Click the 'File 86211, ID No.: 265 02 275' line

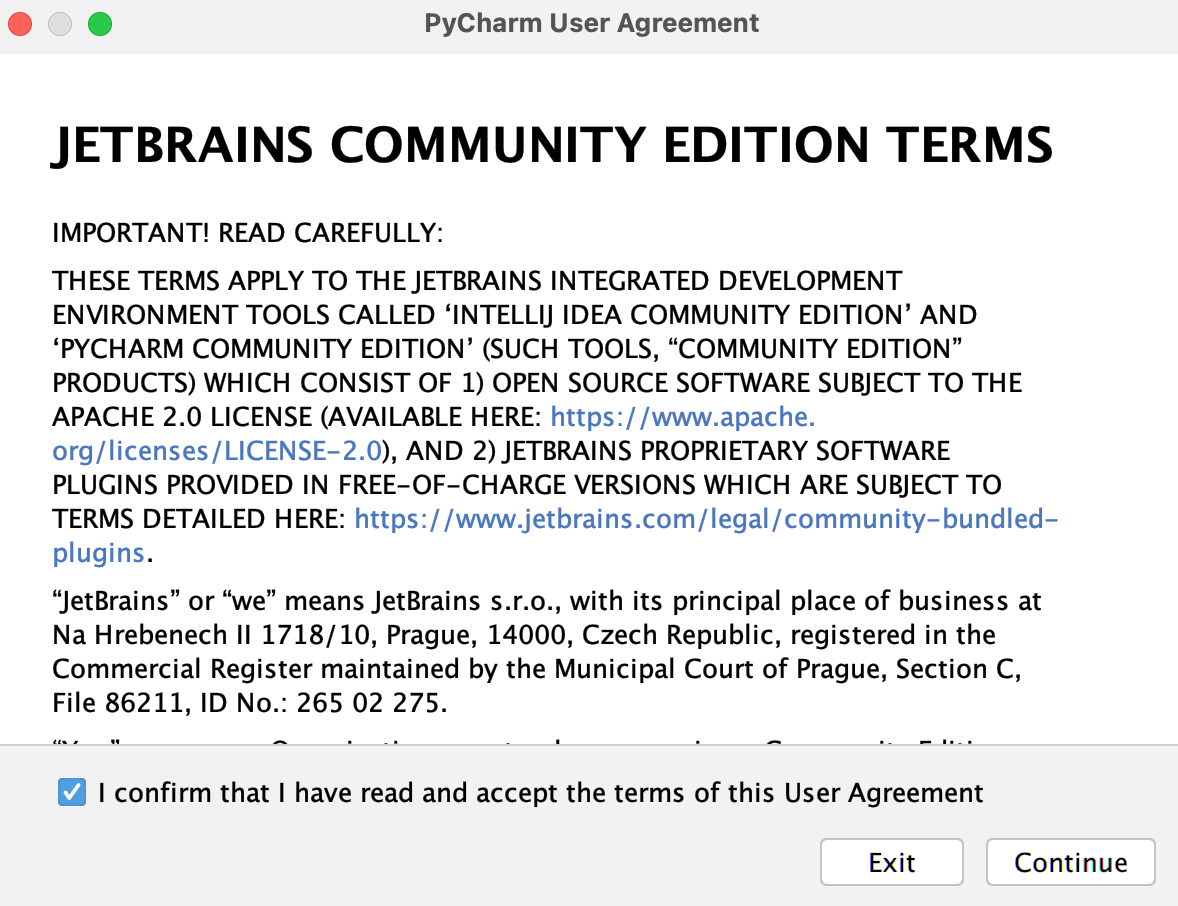point(247,703)
